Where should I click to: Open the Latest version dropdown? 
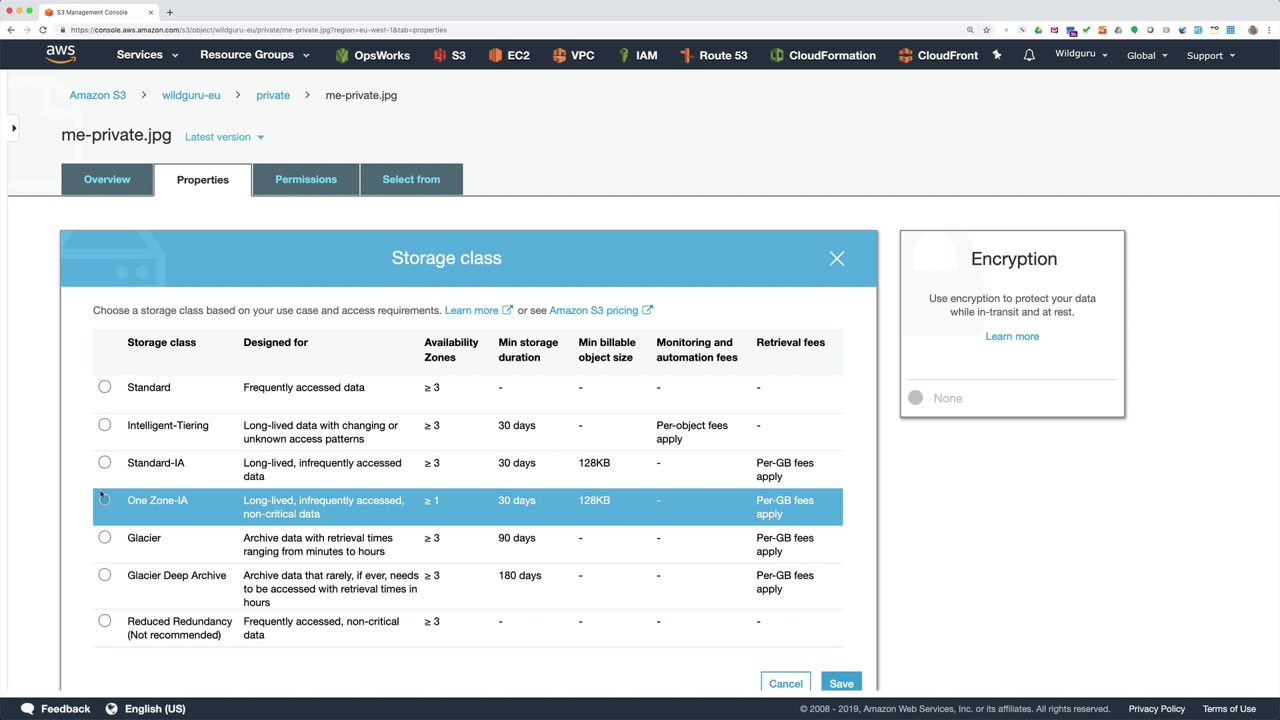click(x=225, y=137)
